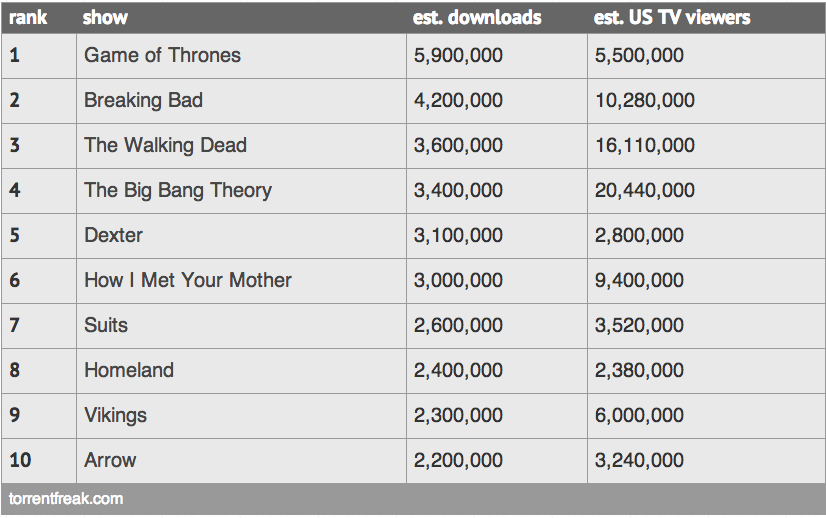Select the Game of Thrones show cell
The height and width of the screenshot is (518, 826).
point(241,56)
